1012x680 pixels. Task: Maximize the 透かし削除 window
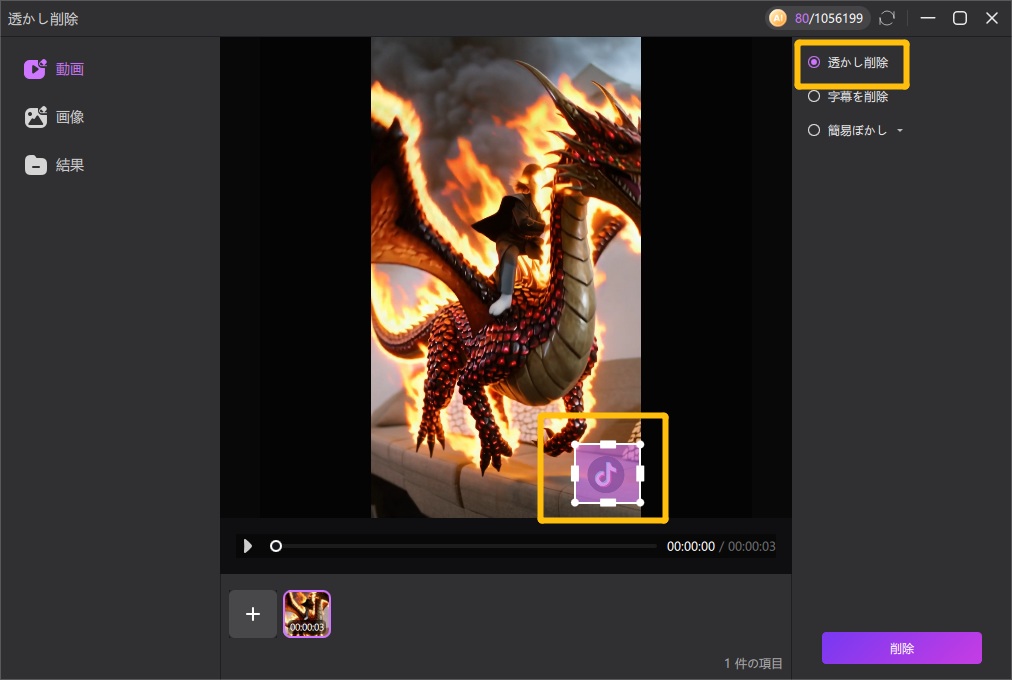959,18
